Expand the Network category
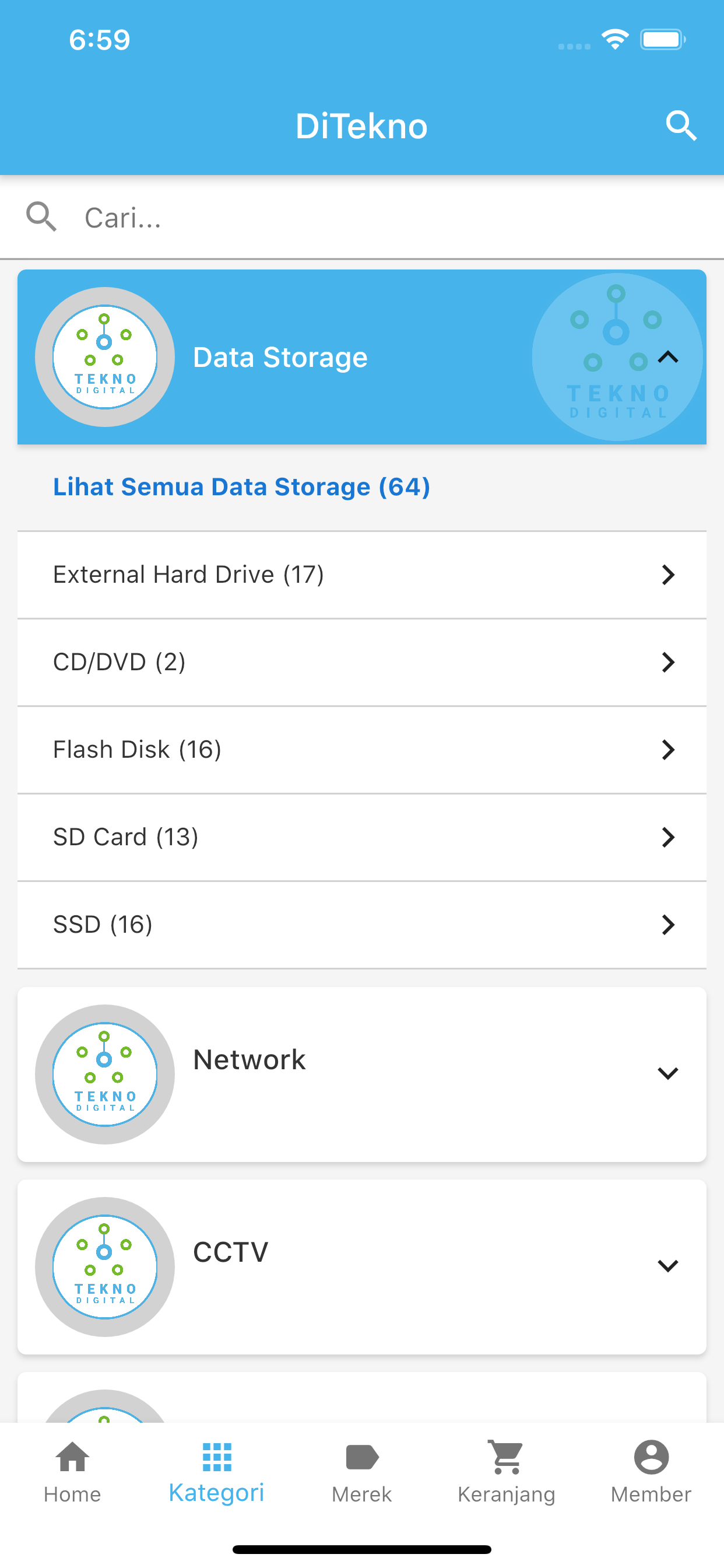This screenshot has height=1568, width=724. [x=668, y=1074]
